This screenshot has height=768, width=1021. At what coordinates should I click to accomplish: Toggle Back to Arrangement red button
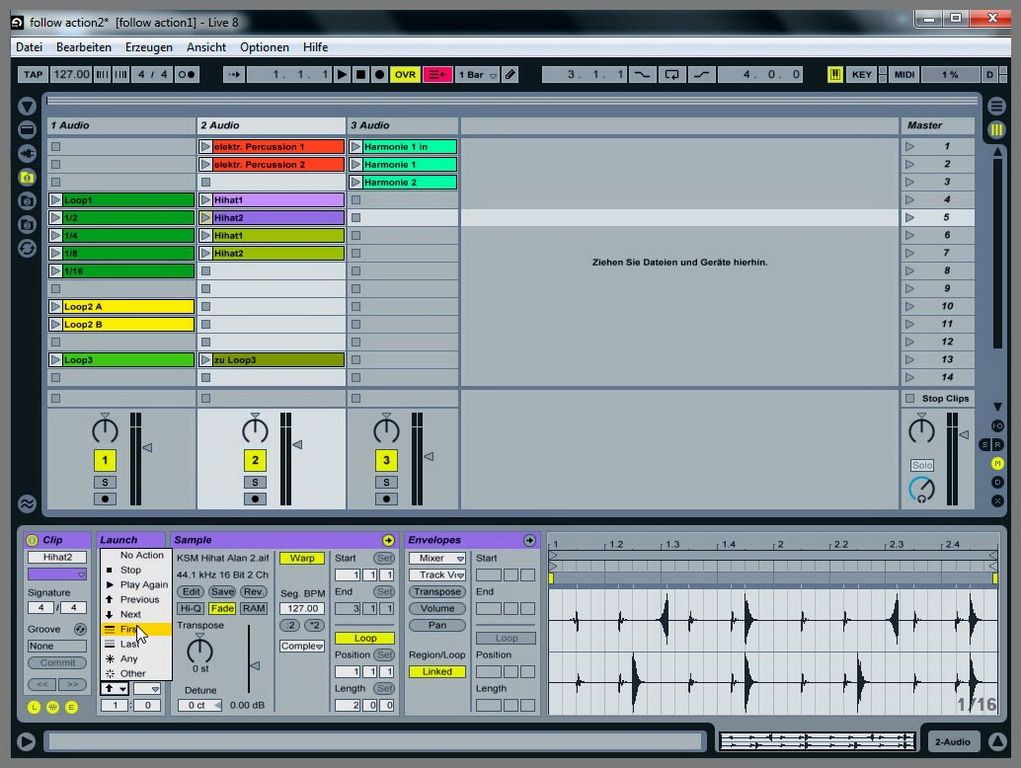438,74
